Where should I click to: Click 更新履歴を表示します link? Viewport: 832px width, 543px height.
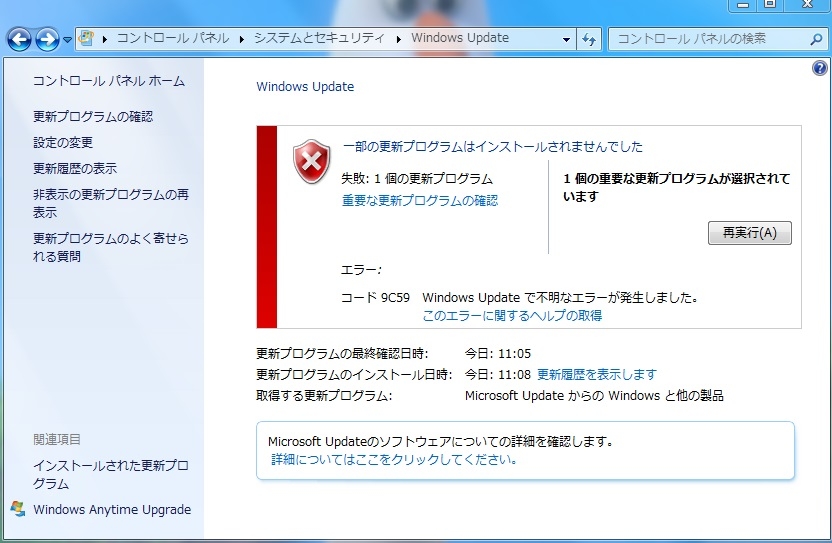(x=597, y=374)
